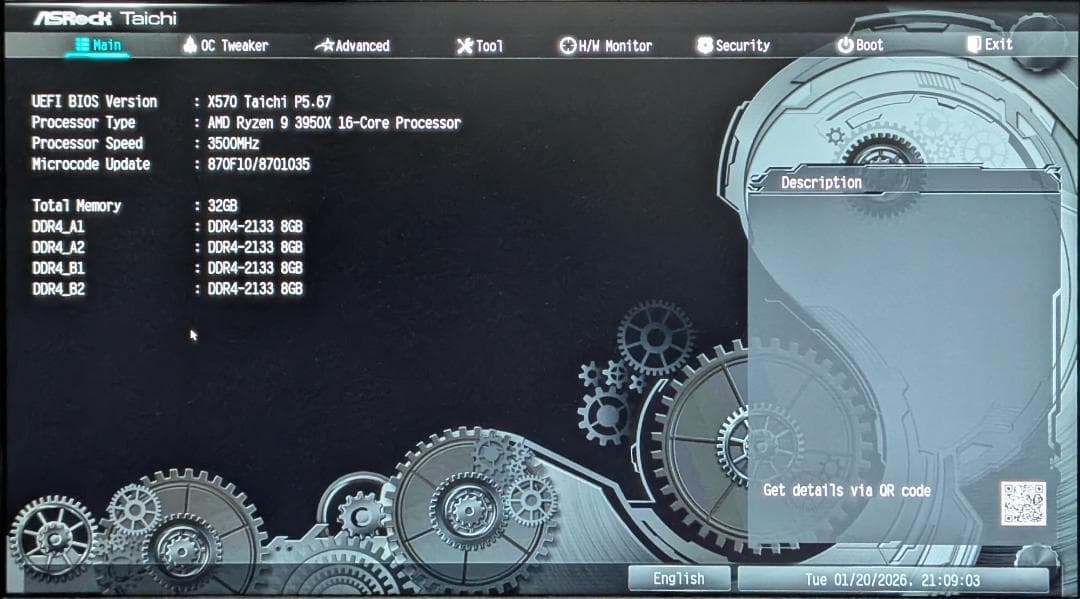The image size is (1080, 599).
Task: Click the Exit door icon
Action: (x=974, y=45)
